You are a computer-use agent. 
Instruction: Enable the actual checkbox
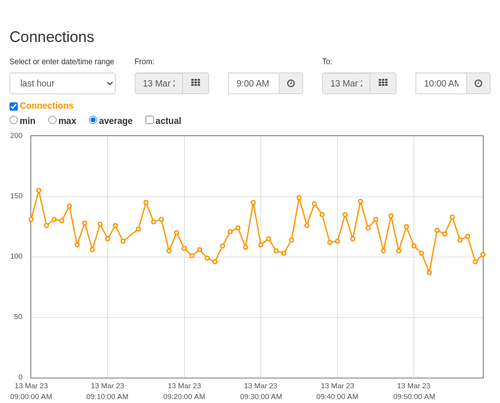pos(150,120)
